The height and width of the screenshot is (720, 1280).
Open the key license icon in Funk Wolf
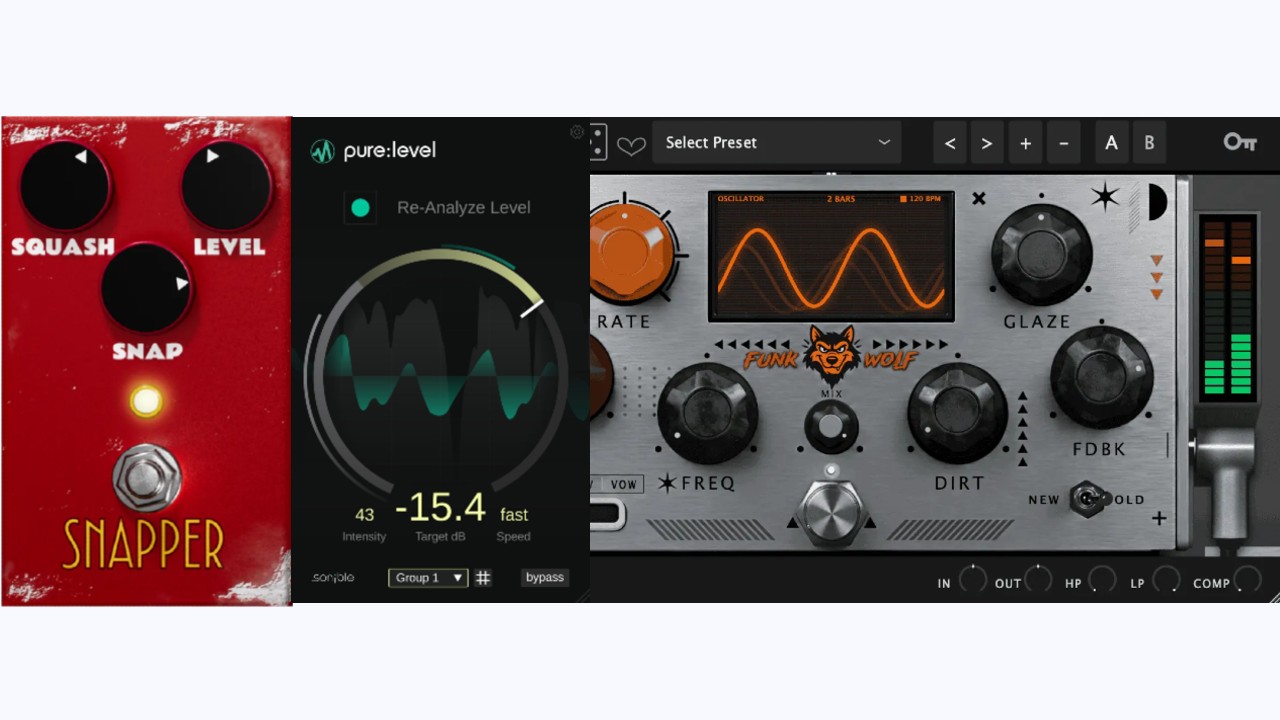pos(1240,142)
